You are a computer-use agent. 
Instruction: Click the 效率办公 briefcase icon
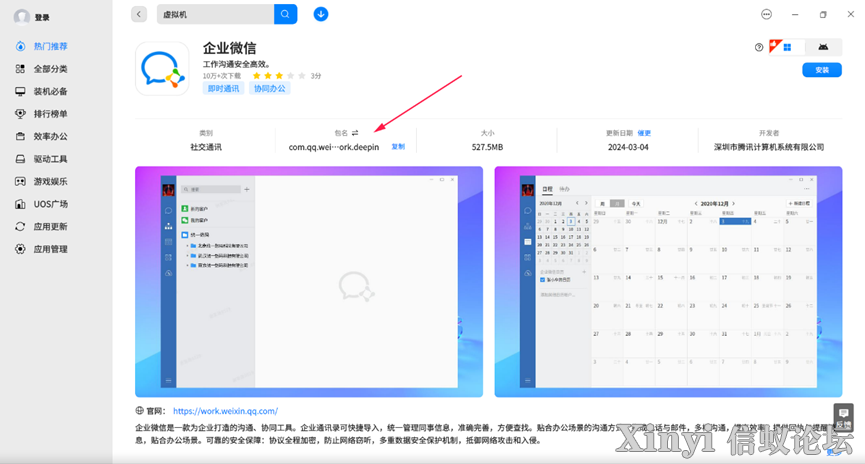pos(20,136)
